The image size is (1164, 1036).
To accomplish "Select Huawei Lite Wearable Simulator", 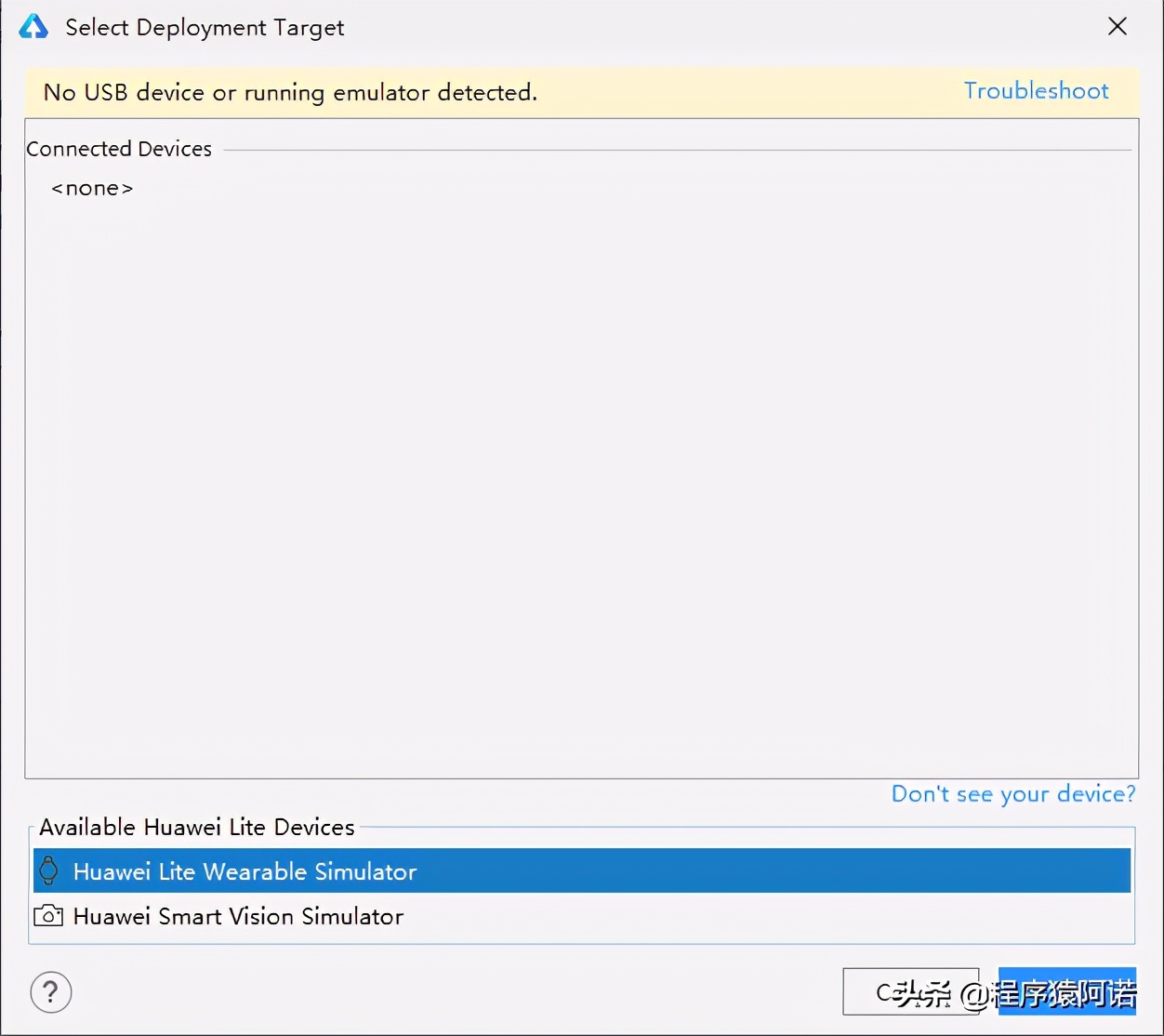I will (x=582, y=870).
